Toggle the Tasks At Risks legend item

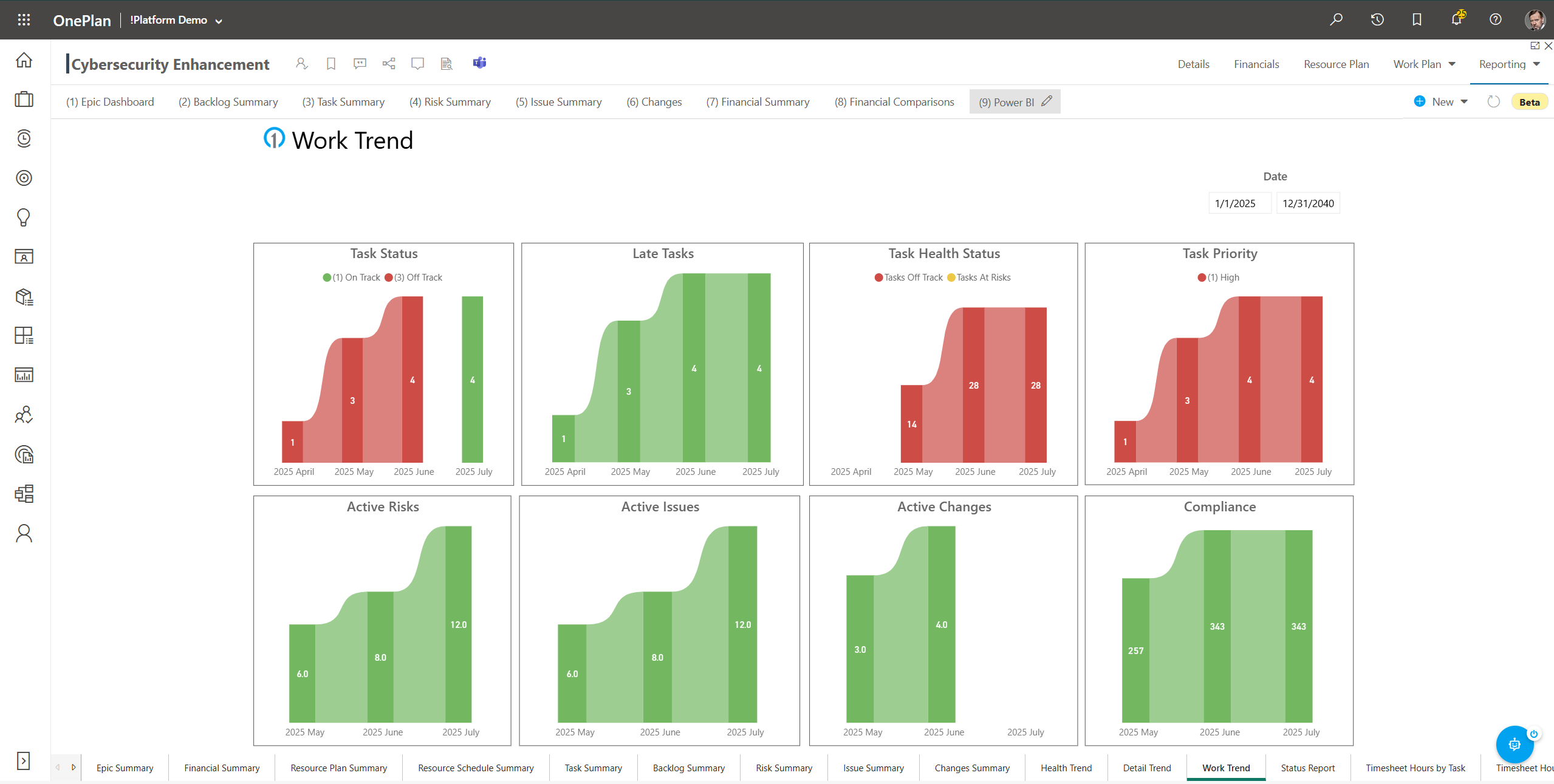979,278
